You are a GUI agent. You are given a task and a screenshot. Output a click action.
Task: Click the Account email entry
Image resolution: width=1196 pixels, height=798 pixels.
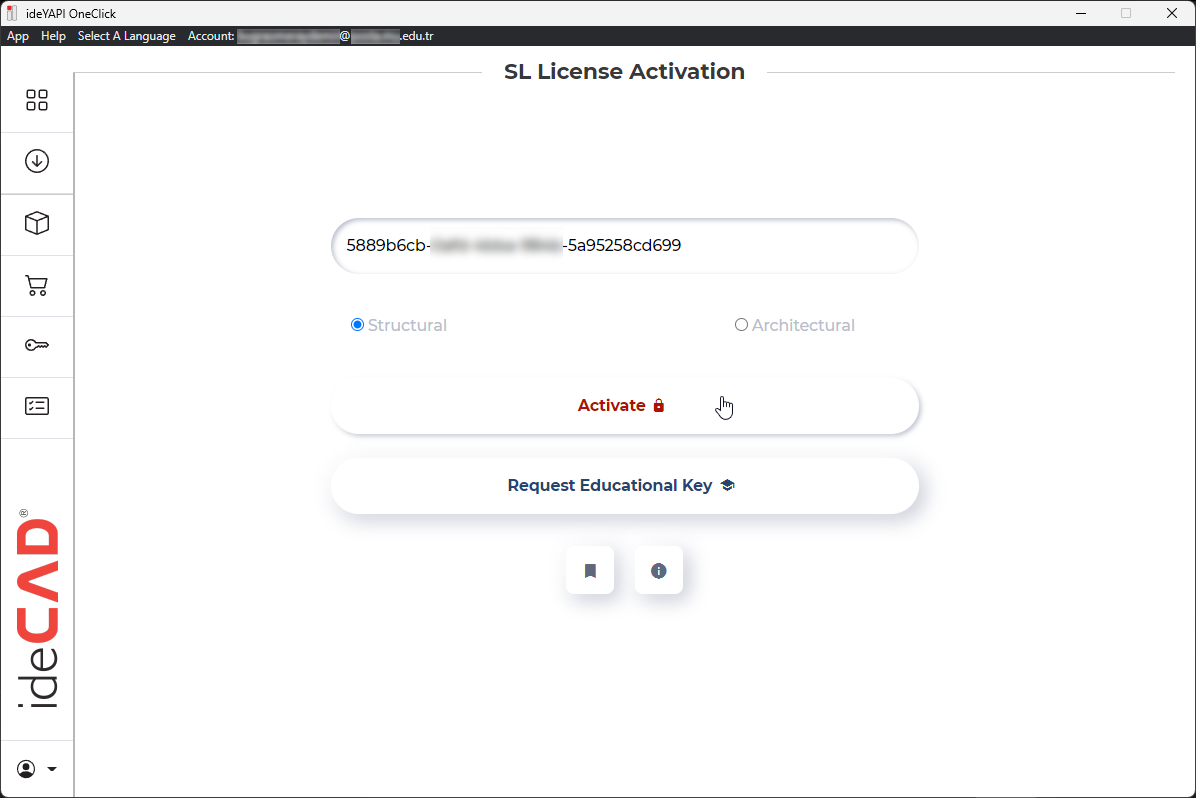click(x=310, y=36)
